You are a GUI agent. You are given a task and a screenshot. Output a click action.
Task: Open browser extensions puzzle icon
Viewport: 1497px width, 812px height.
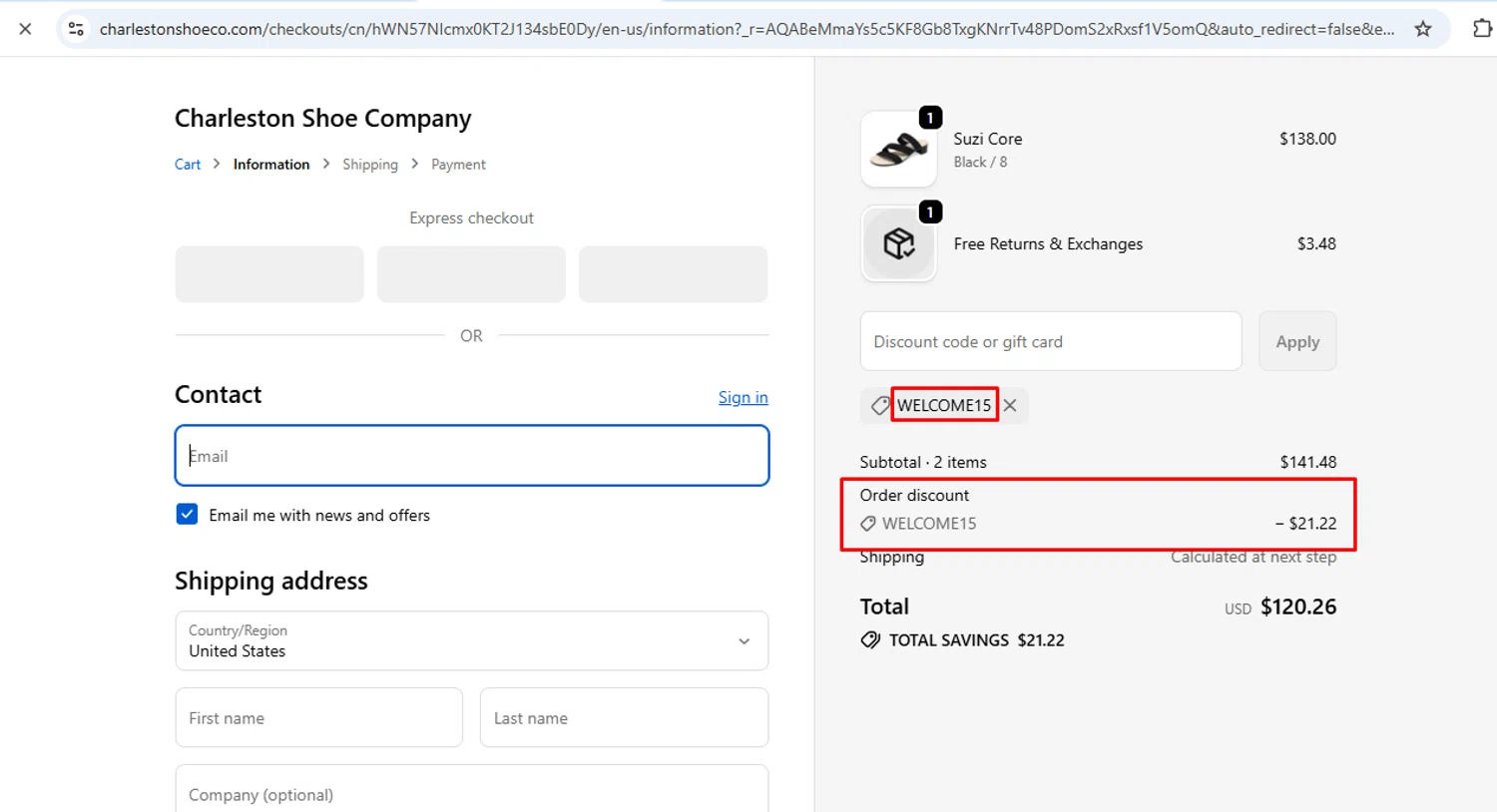(x=1482, y=29)
